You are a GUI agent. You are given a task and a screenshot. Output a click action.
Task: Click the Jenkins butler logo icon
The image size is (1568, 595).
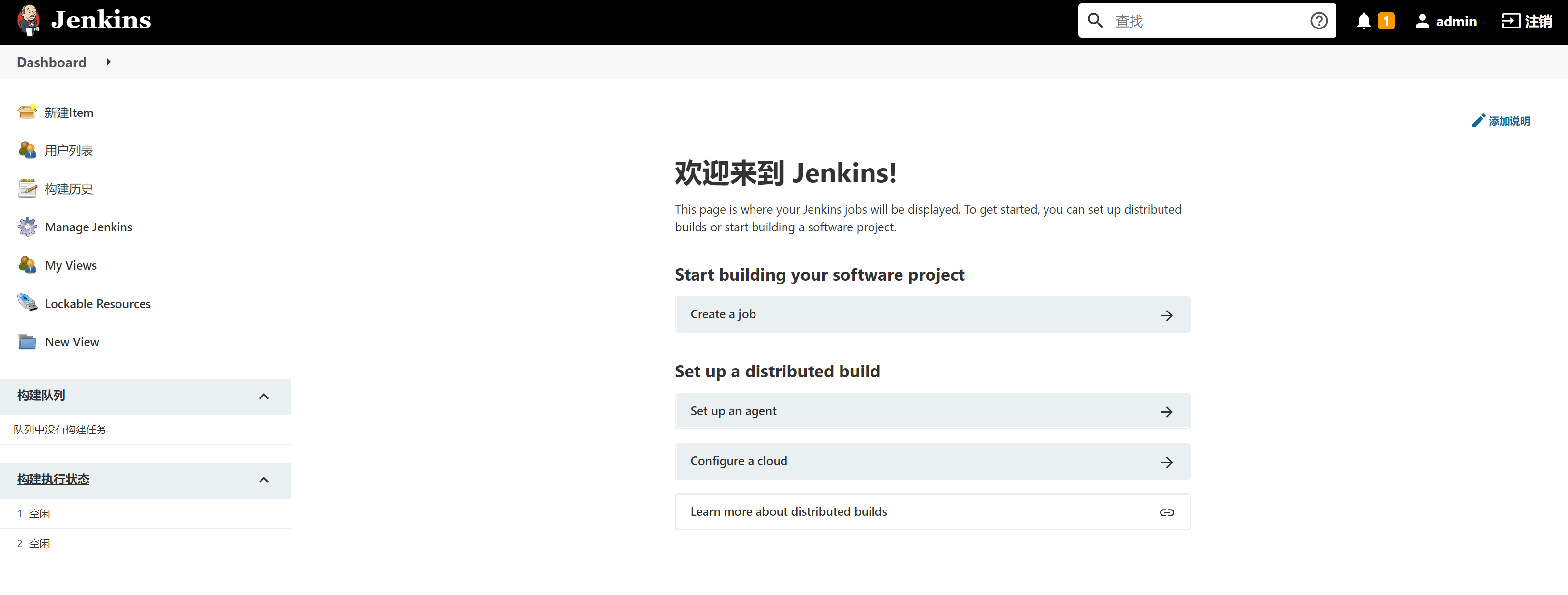pyautogui.click(x=29, y=21)
